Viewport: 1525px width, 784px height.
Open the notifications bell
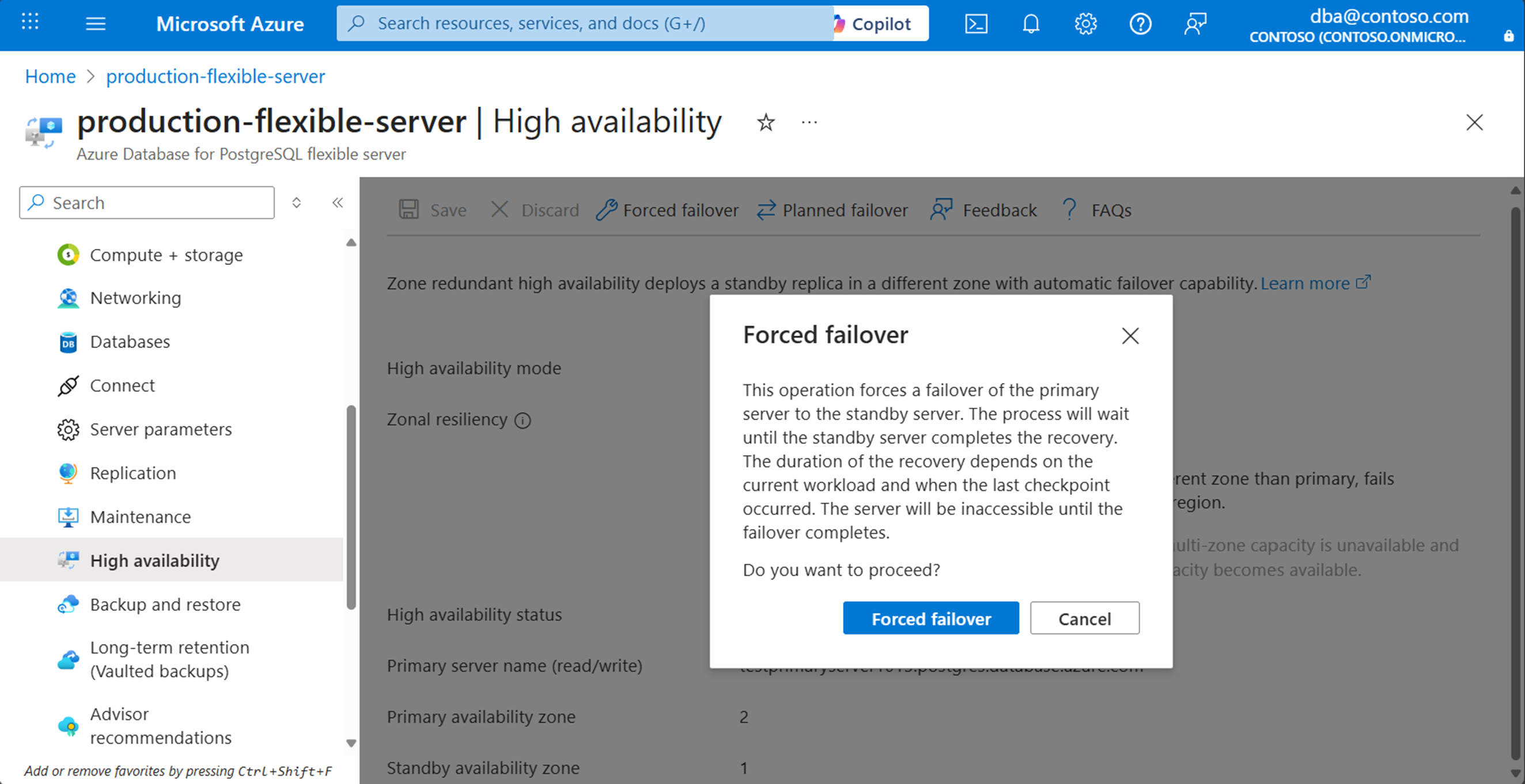(x=1031, y=24)
